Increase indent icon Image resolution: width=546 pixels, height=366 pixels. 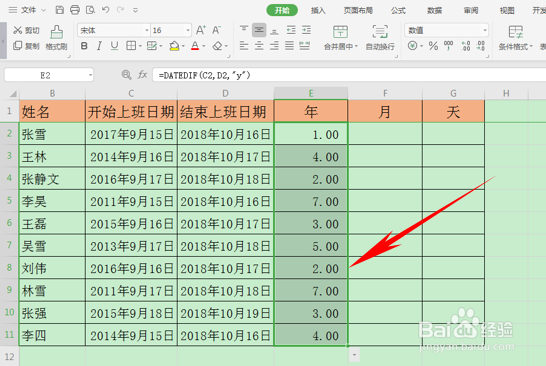306,30
